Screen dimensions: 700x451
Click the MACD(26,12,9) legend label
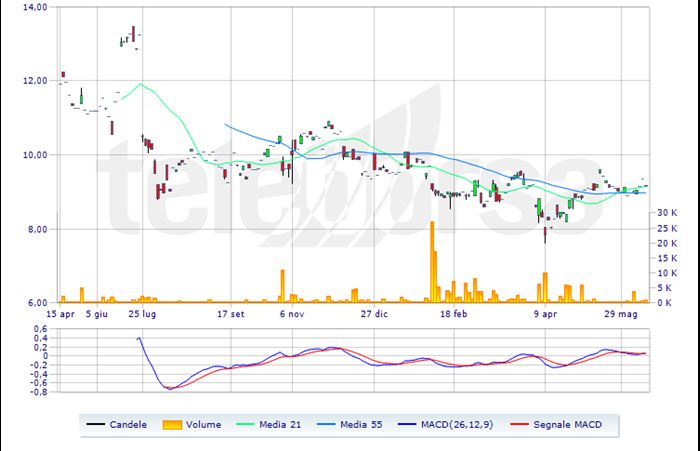click(x=457, y=425)
